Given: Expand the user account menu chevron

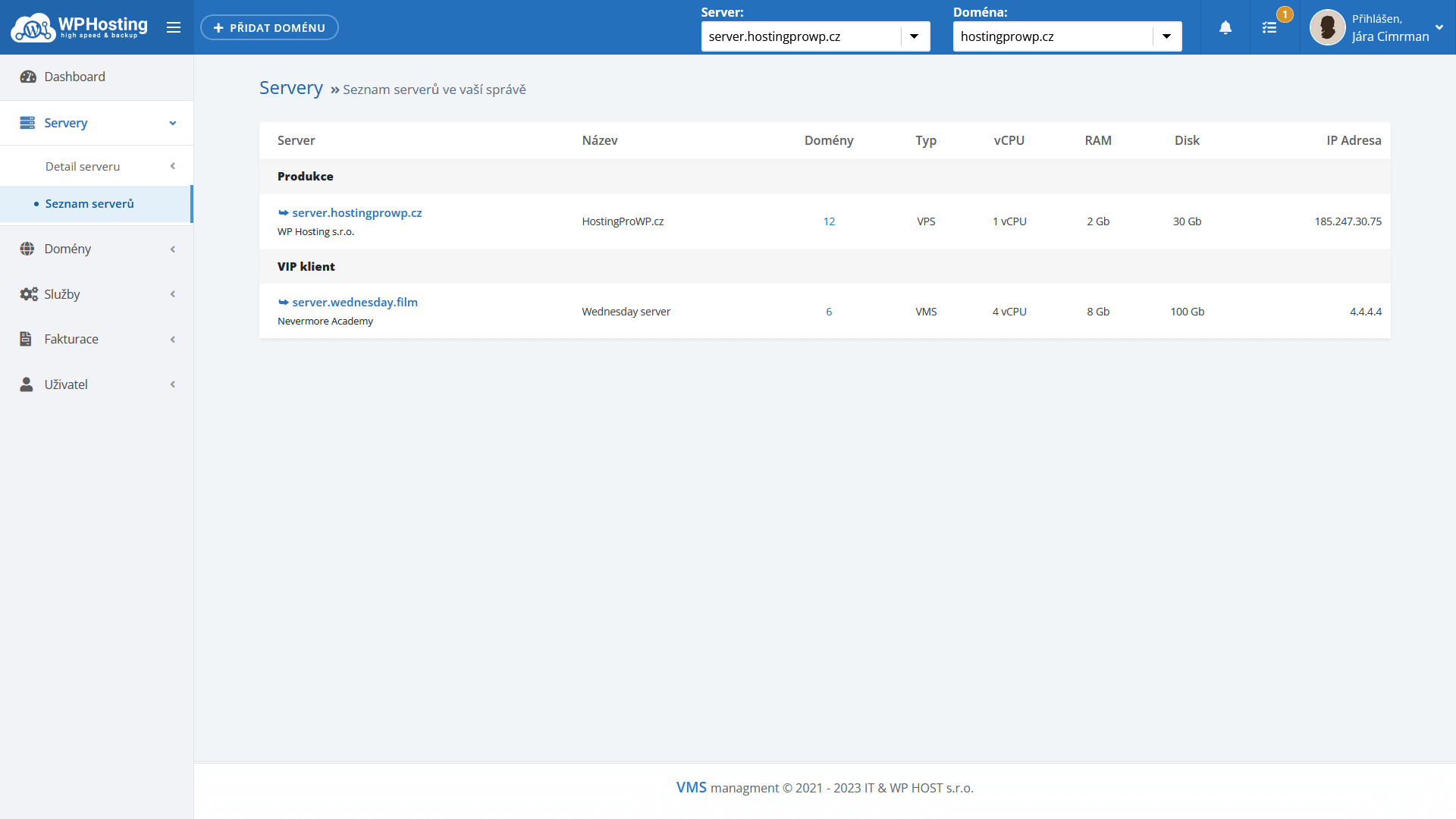Looking at the screenshot, I should [x=1439, y=27].
